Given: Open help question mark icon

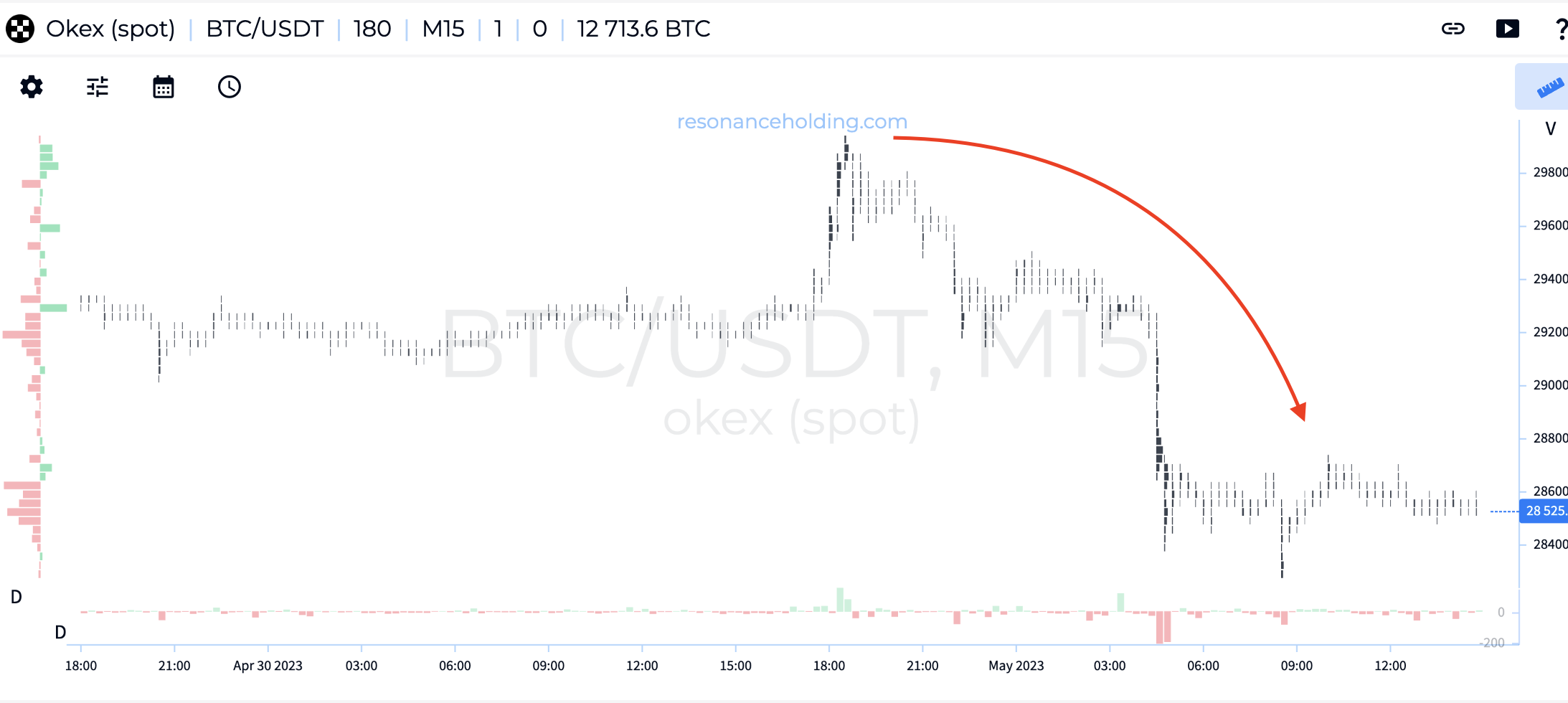Looking at the screenshot, I should point(1560,29).
